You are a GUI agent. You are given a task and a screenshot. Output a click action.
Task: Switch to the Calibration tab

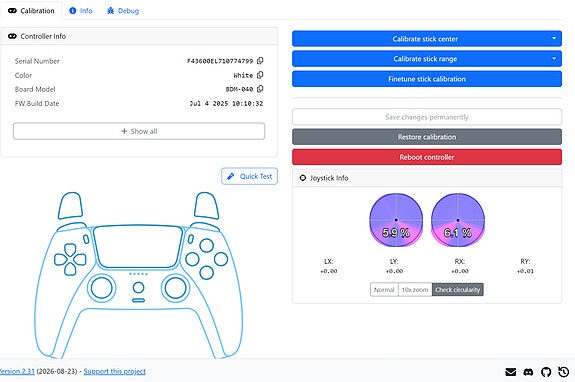pos(31,11)
